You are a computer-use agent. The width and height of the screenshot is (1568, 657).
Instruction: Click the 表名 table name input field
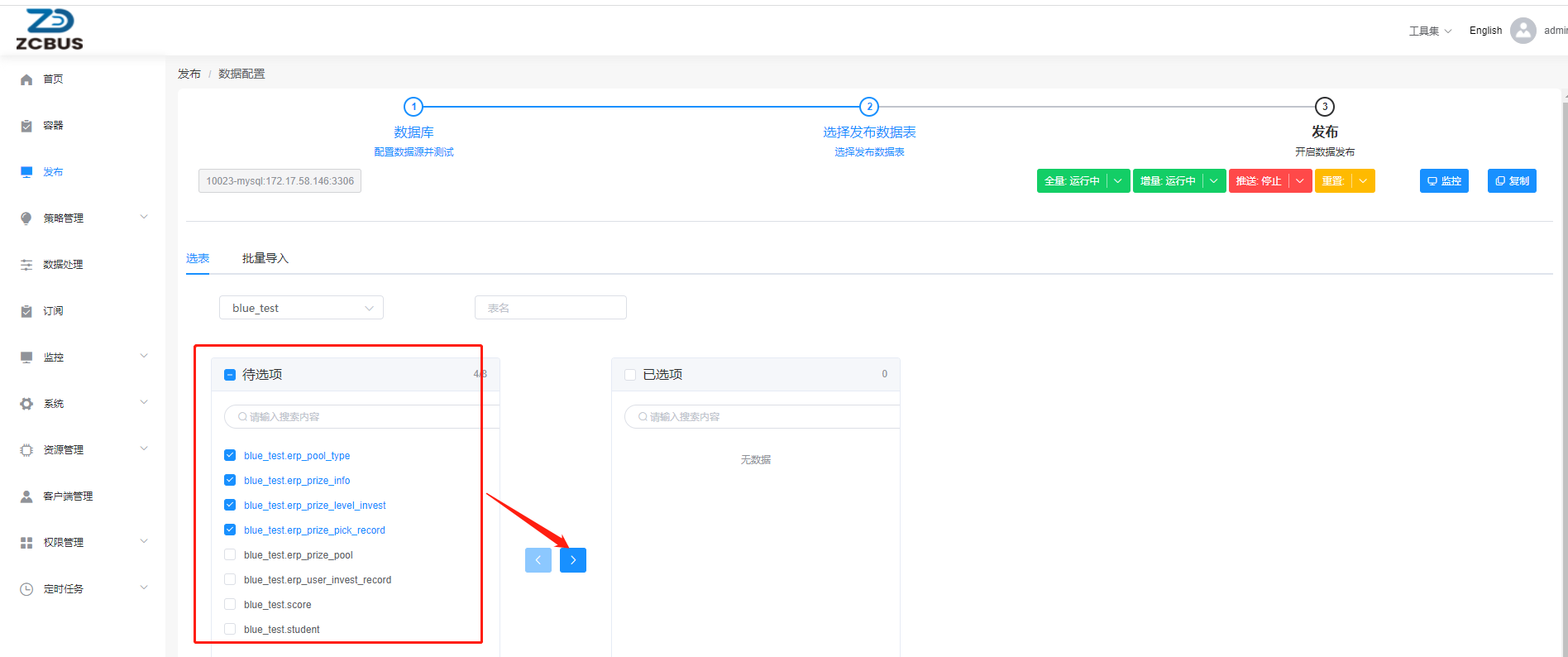(x=551, y=308)
